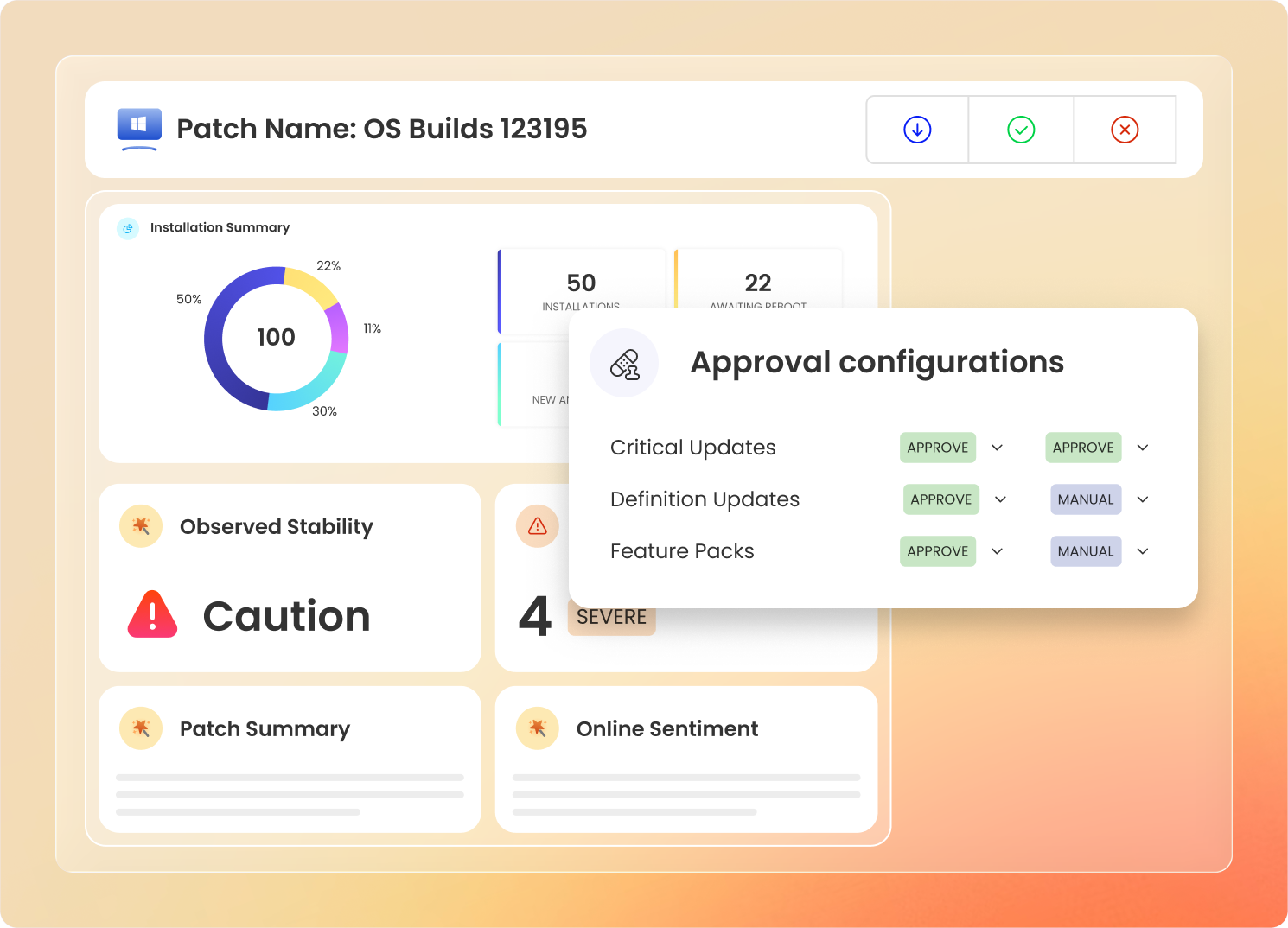Click the yellow 22% donut chart segment
This screenshot has height=928, width=1288.
tap(312, 283)
